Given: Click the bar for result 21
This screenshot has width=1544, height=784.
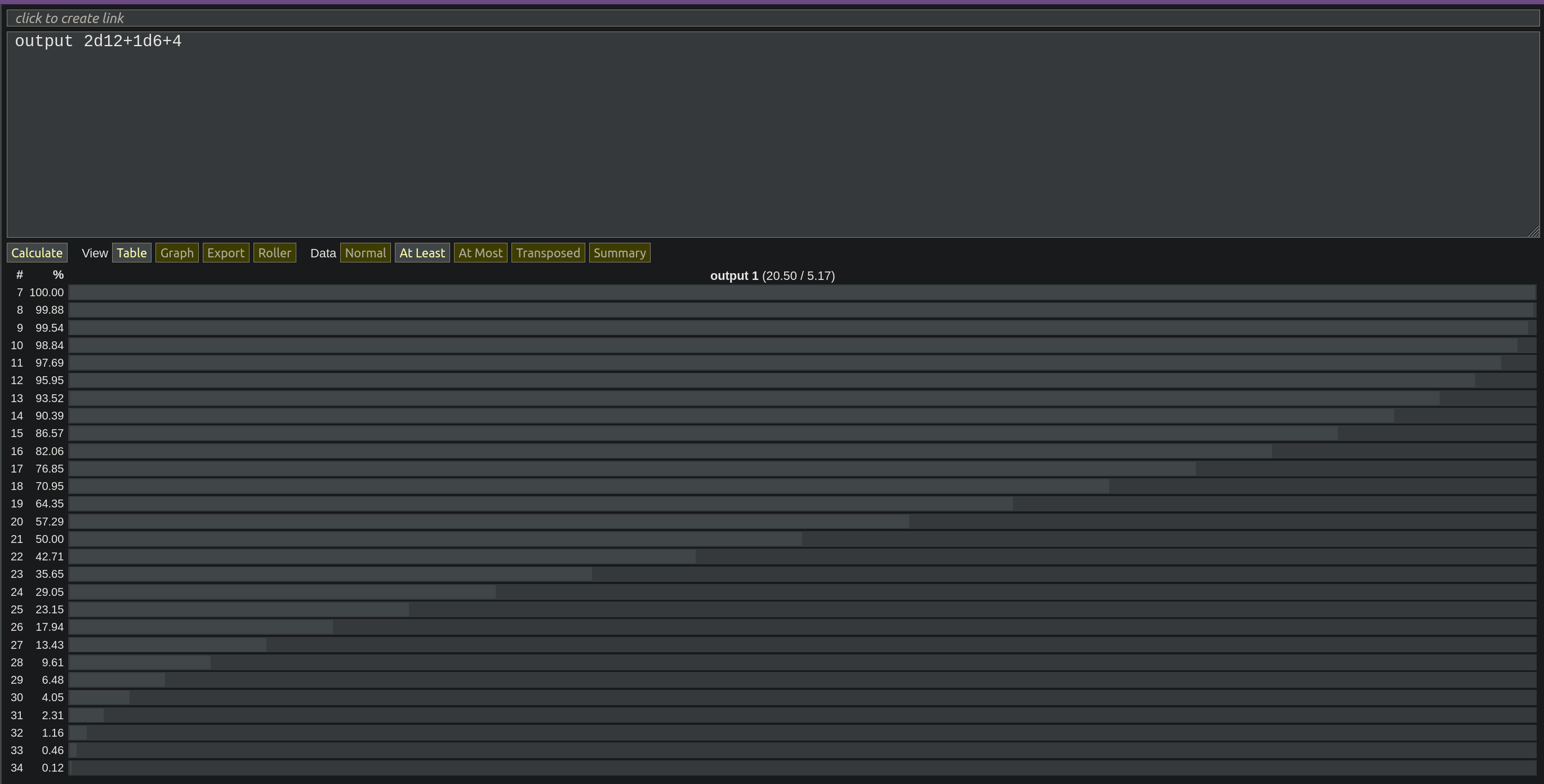Looking at the screenshot, I should [x=435, y=539].
